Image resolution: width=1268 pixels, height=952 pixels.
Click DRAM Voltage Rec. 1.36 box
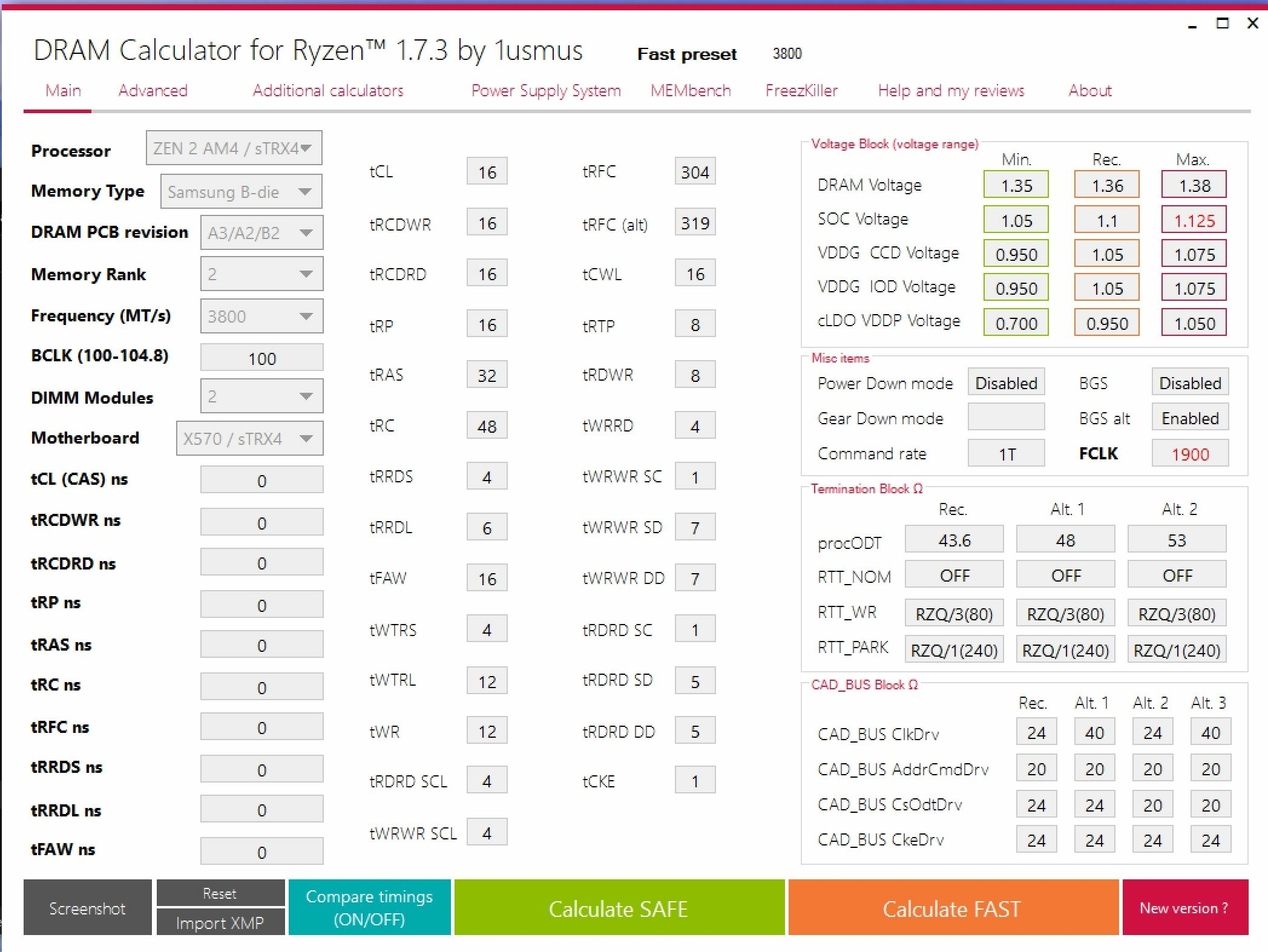pos(1107,185)
